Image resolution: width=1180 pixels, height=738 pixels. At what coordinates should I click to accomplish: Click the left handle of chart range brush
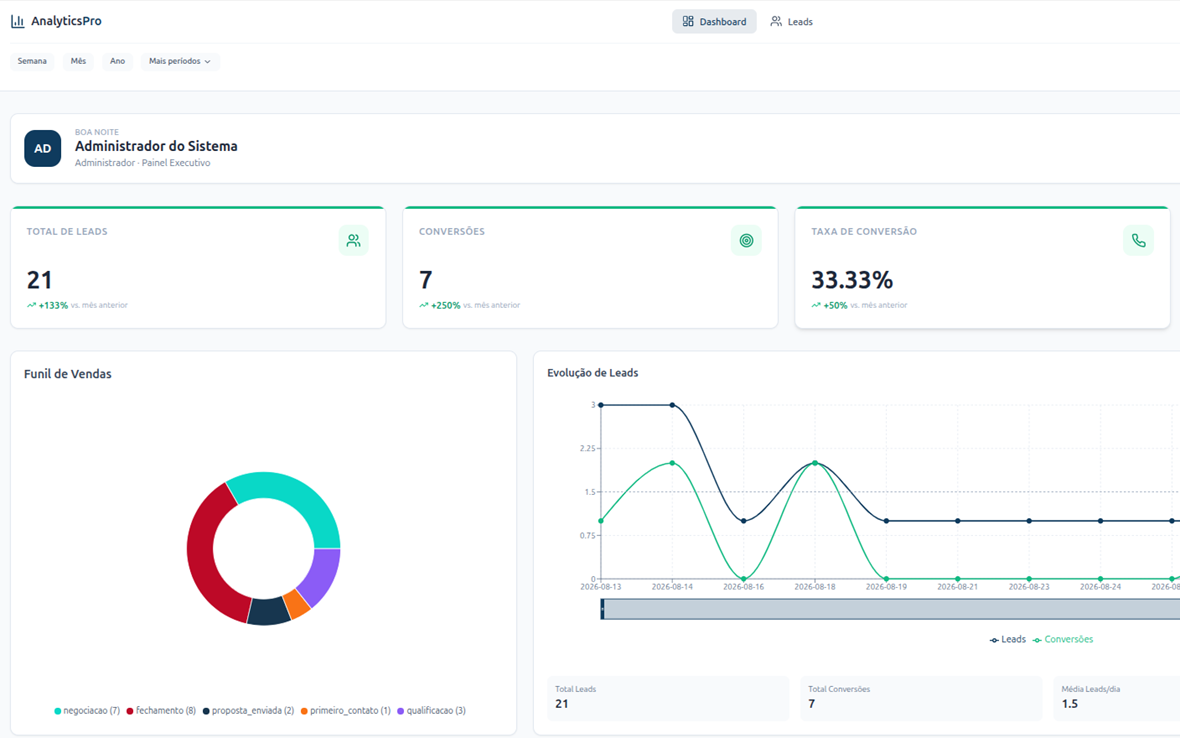(x=602, y=609)
